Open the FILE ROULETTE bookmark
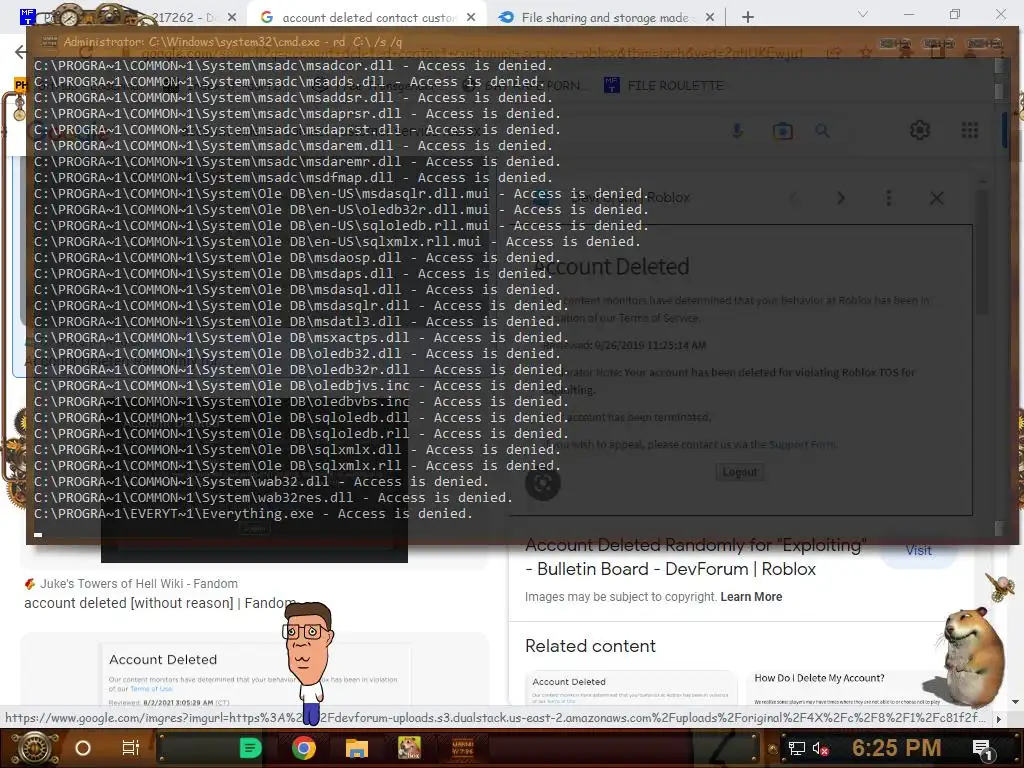Viewport: 1024px width, 768px height. [664, 86]
